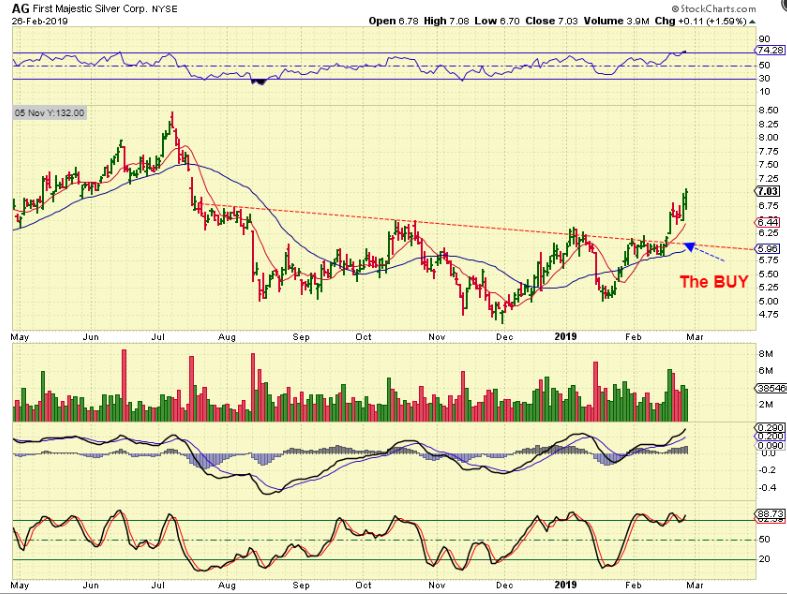The width and height of the screenshot is (787, 594).
Task: Select the 7.50 price axis label
Action: (769, 164)
